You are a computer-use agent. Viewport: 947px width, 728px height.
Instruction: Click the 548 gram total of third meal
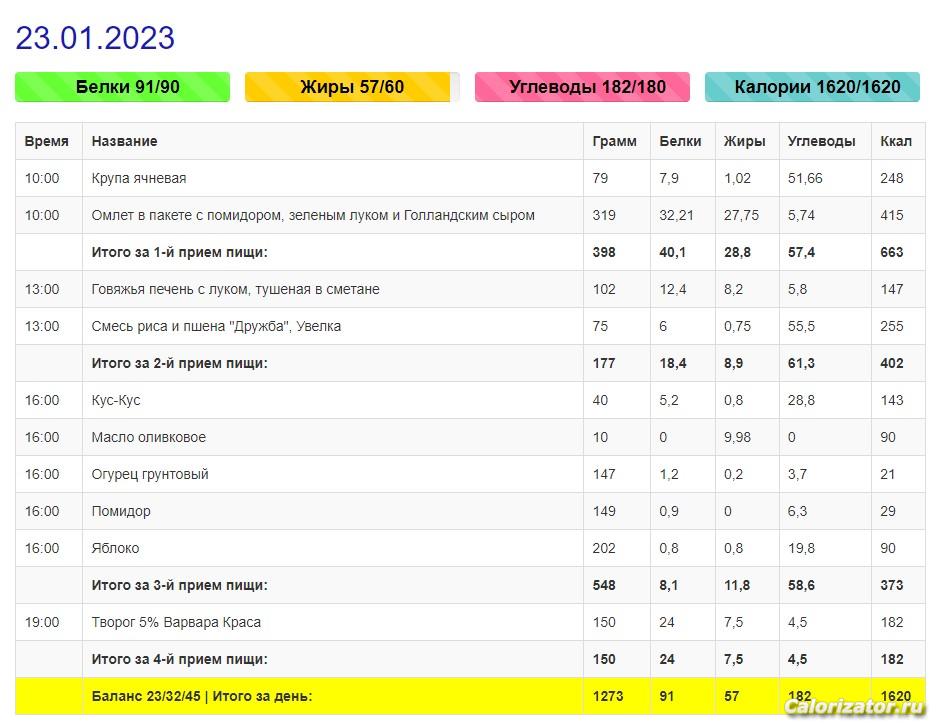pos(604,585)
